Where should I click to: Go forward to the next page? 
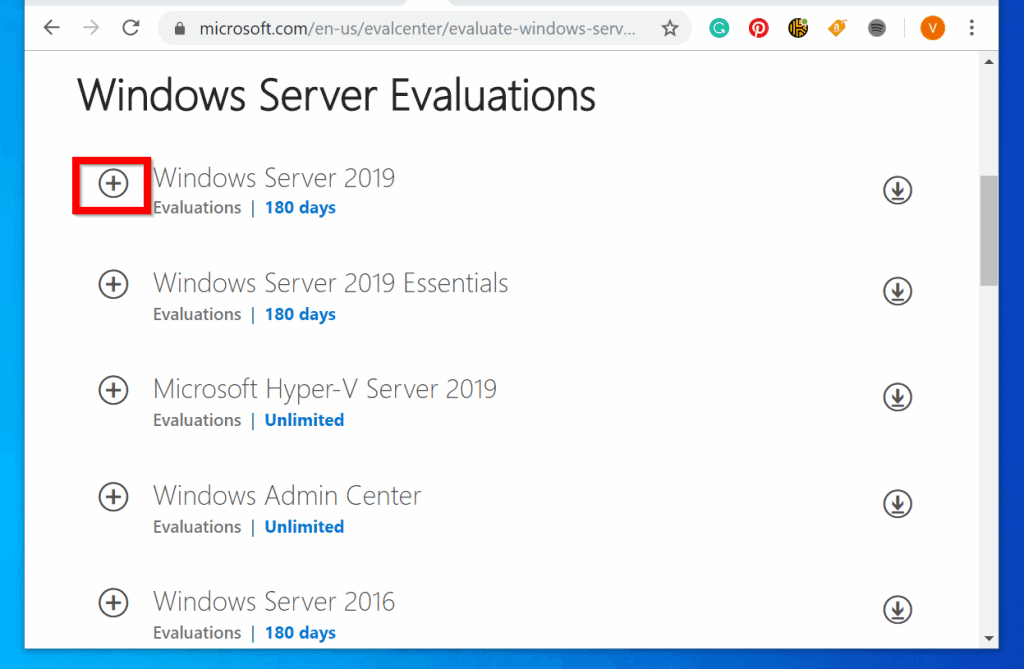pyautogui.click(x=91, y=28)
